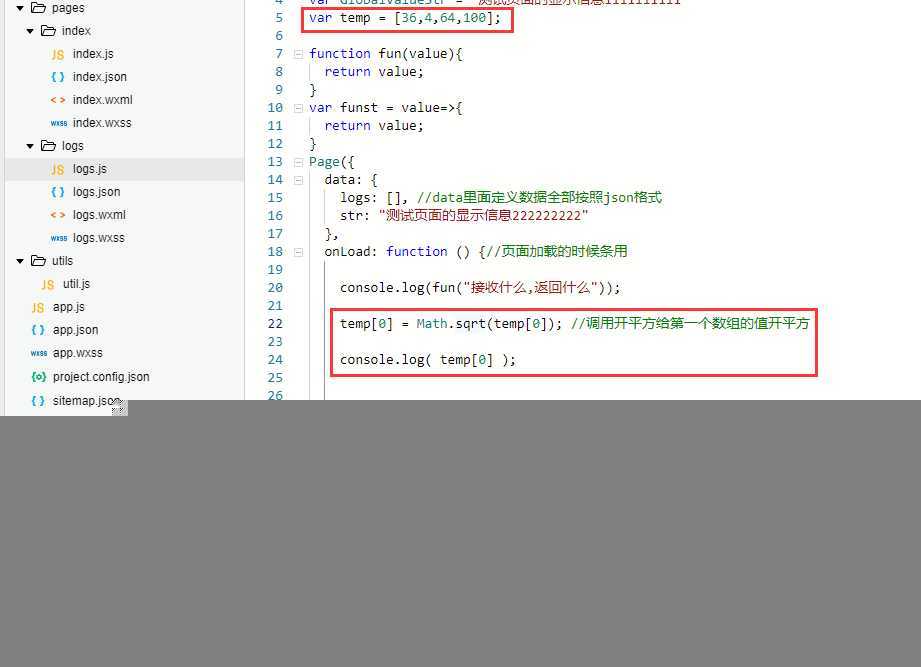Place cursor in 'var temp = [36,4,64,100];' line
Viewport: 921px width, 667px height.
coord(405,18)
